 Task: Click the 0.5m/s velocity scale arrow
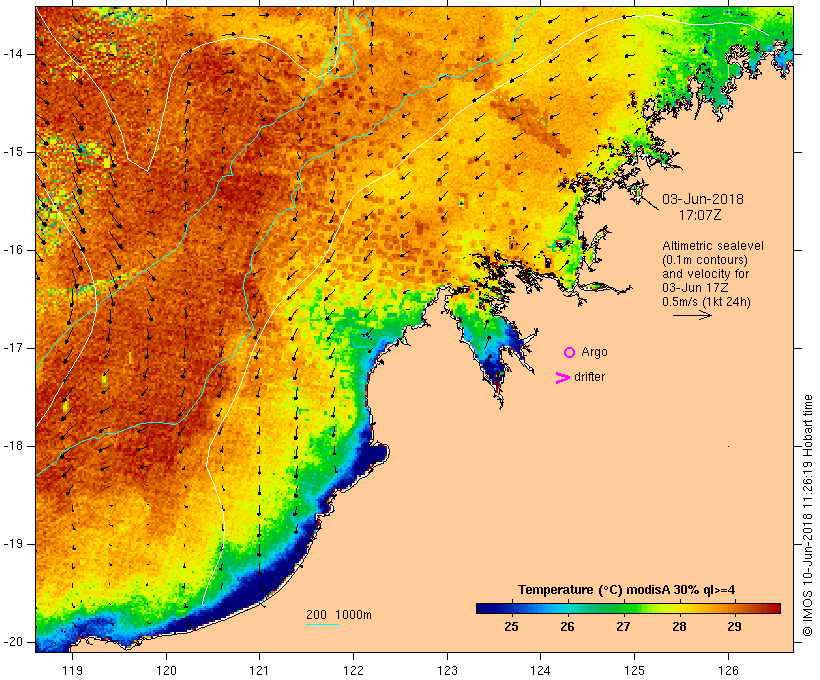[x=692, y=315]
